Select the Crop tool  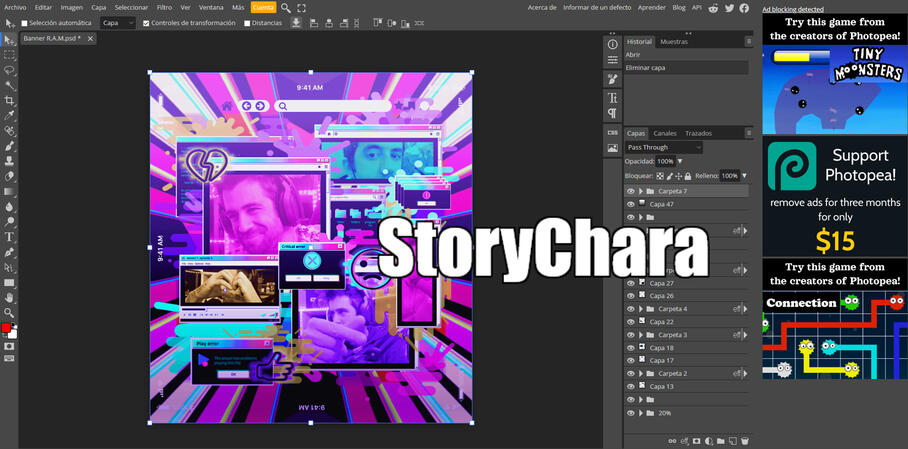(x=9, y=101)
